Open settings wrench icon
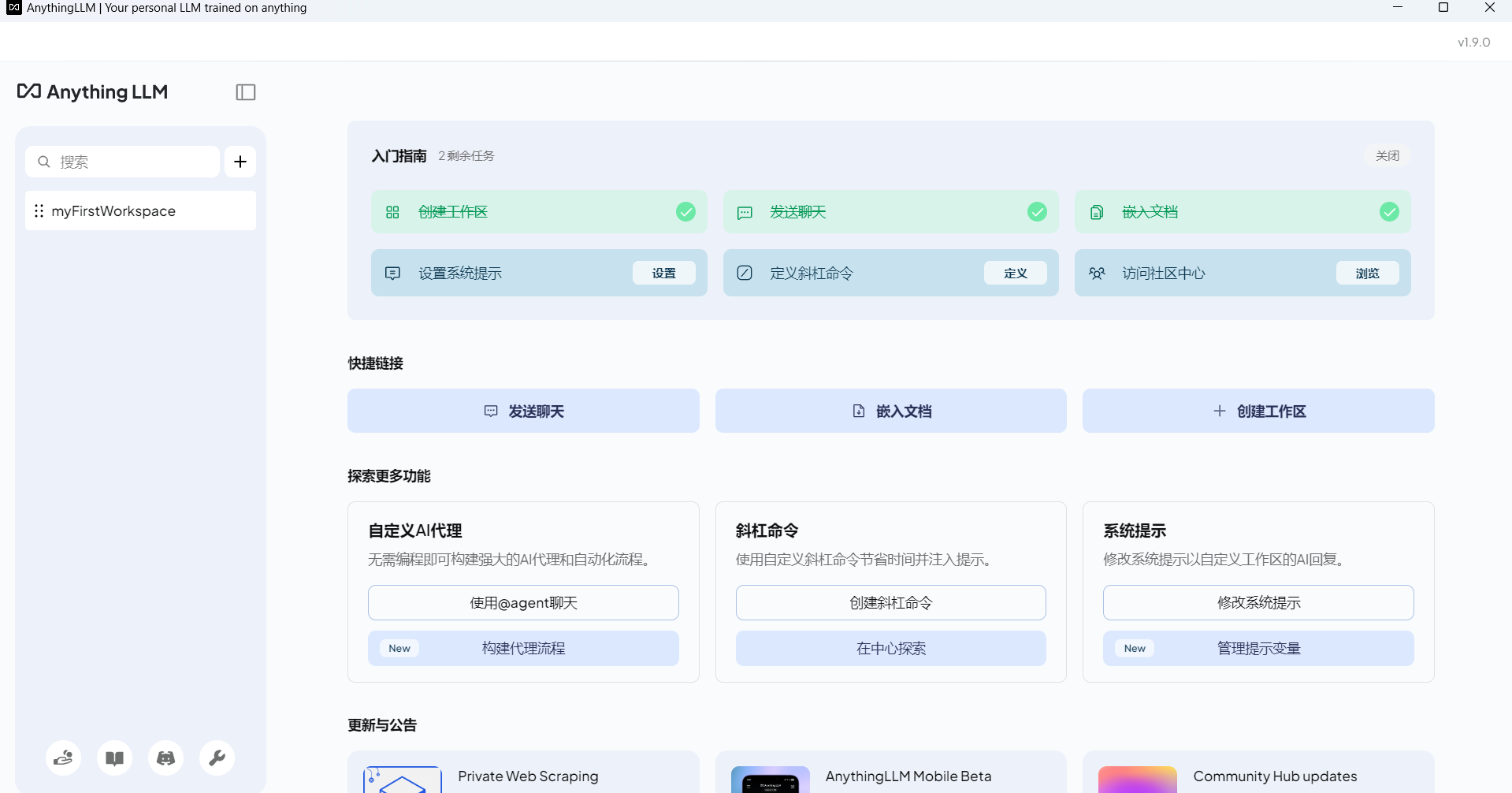Viewport: 1512px width, 793px height. point(217,758)
